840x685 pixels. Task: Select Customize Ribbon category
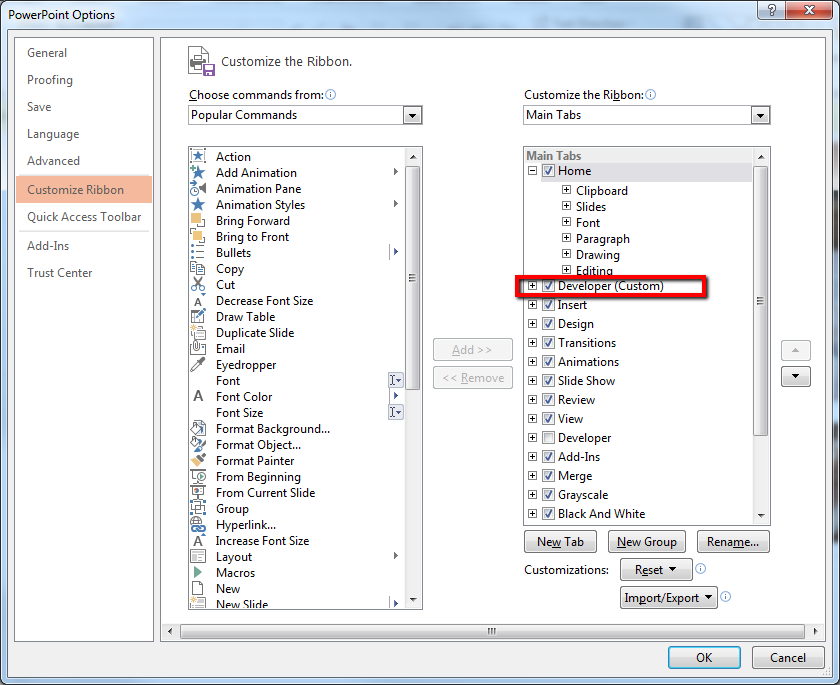coord(84,190)
